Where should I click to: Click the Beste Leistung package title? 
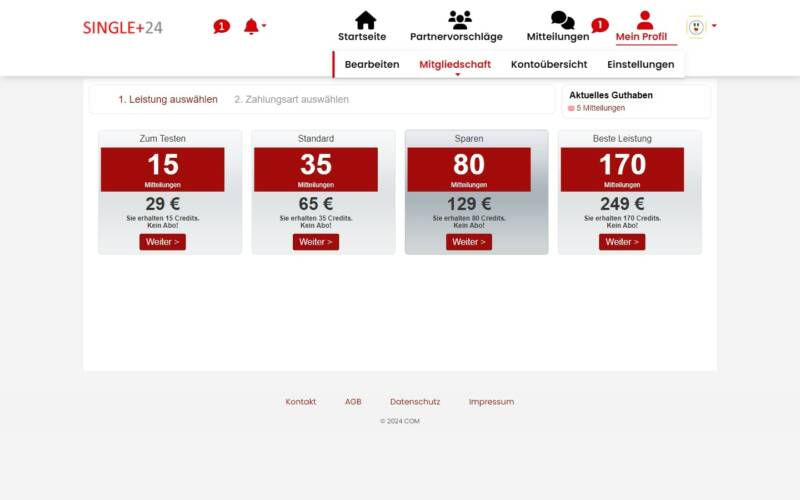click(622, 138)
